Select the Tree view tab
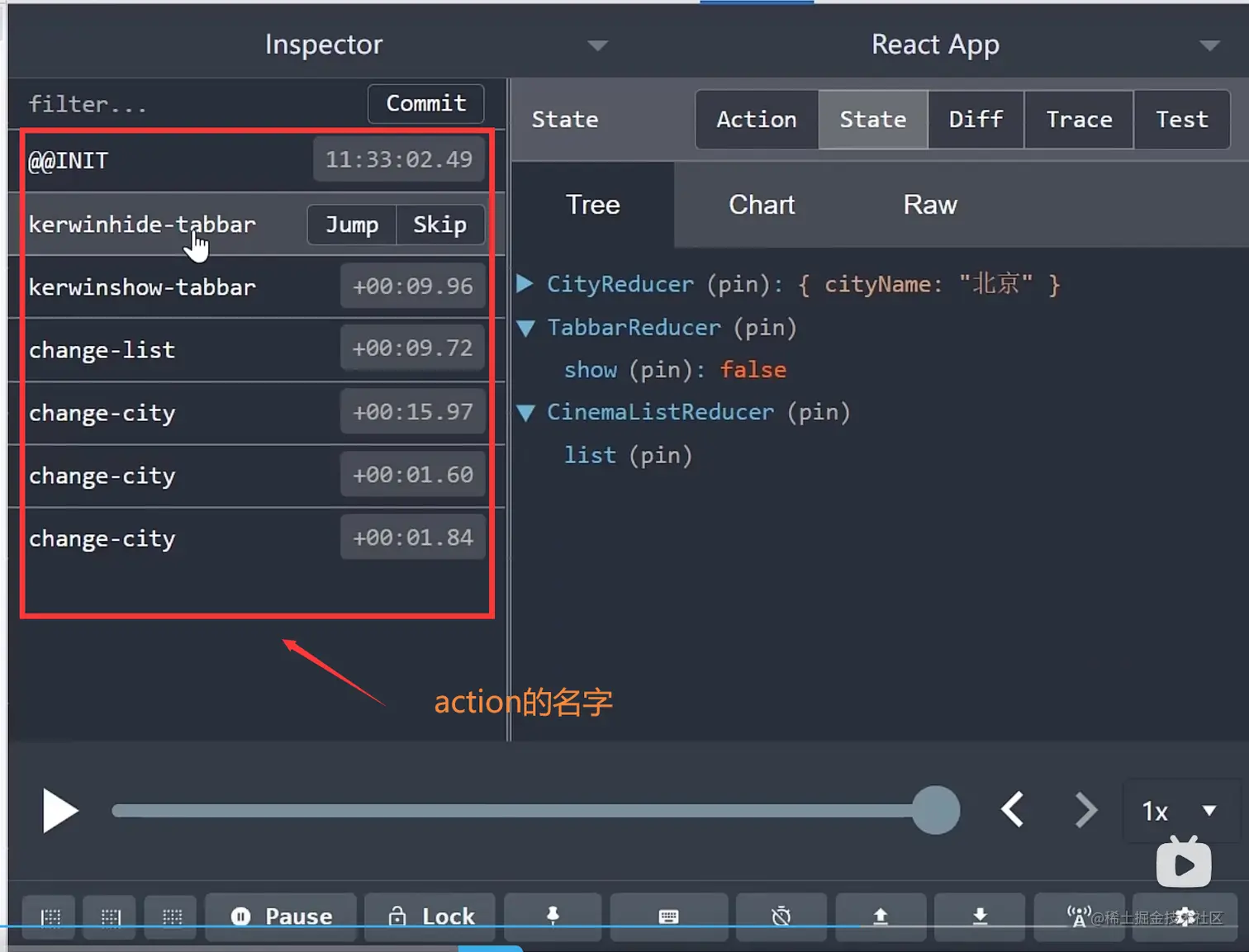 click(x=593, y=205)
